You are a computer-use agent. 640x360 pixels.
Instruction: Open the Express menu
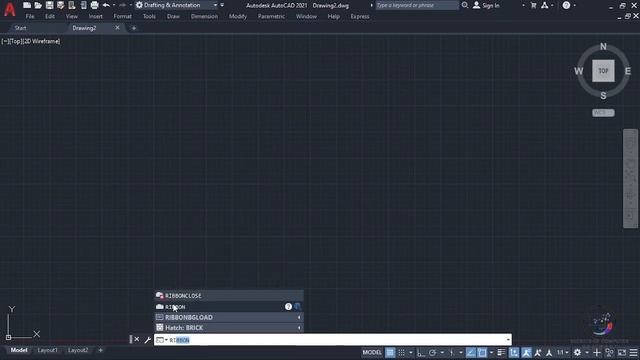pos(360,17)
